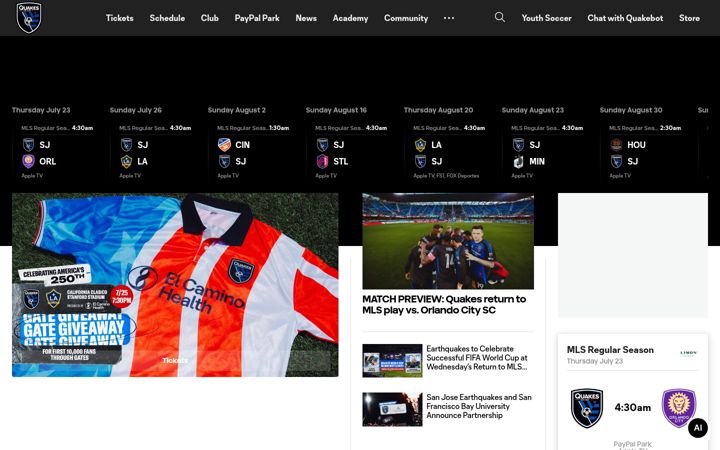Open the San Francisco Bay University partnership thumbnail

[392, 409]
